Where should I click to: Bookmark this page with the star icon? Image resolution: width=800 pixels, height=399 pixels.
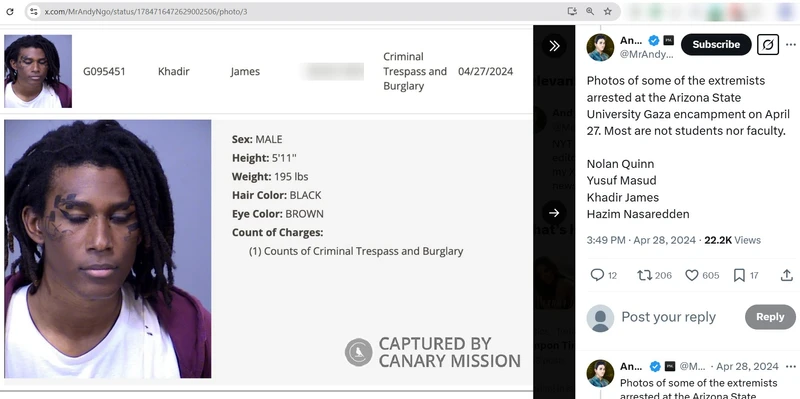608,11
